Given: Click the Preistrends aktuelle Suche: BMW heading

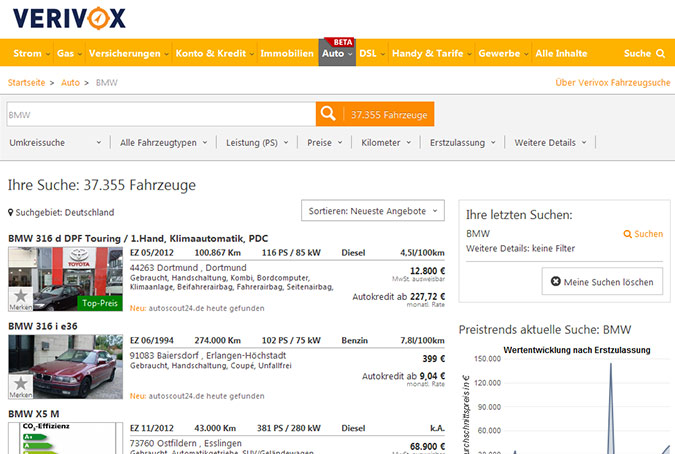Looking at the screenshot, I should tap(545, 330).
